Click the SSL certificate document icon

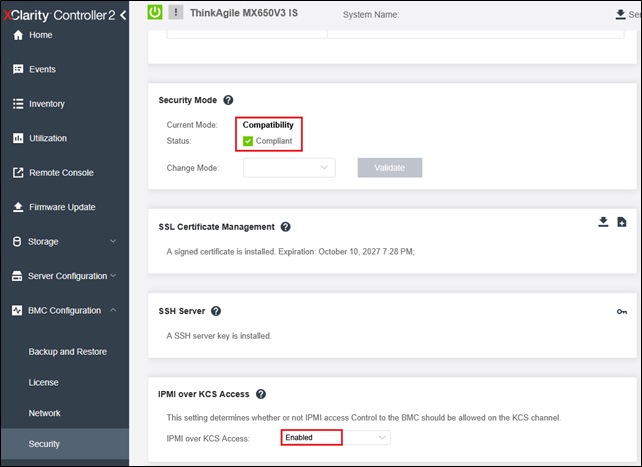pyautogui.click(x=622, y=222)
